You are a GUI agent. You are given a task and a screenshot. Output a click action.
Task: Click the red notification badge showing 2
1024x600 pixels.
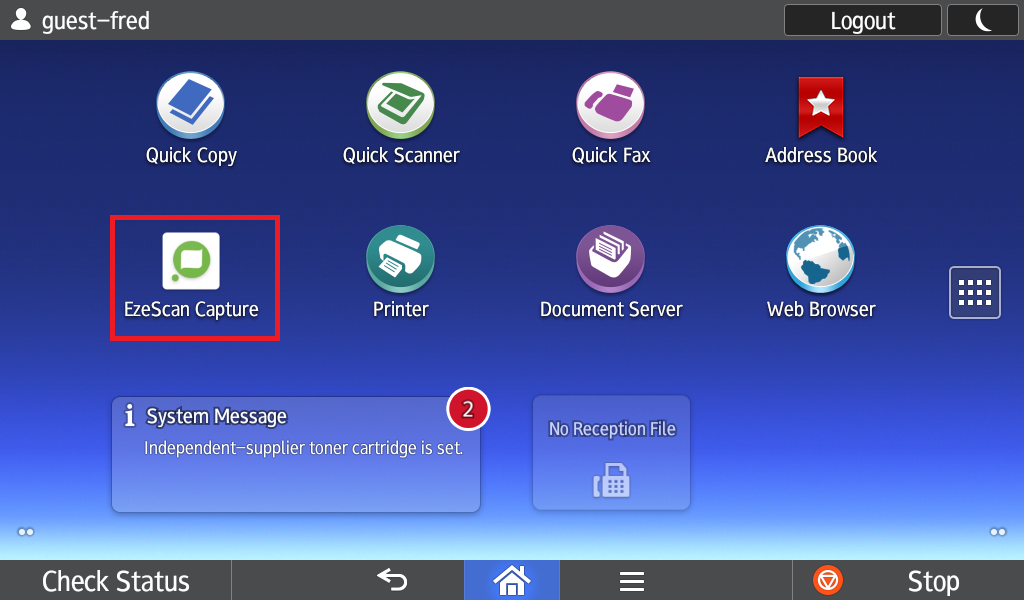click(x=467, y=407)
